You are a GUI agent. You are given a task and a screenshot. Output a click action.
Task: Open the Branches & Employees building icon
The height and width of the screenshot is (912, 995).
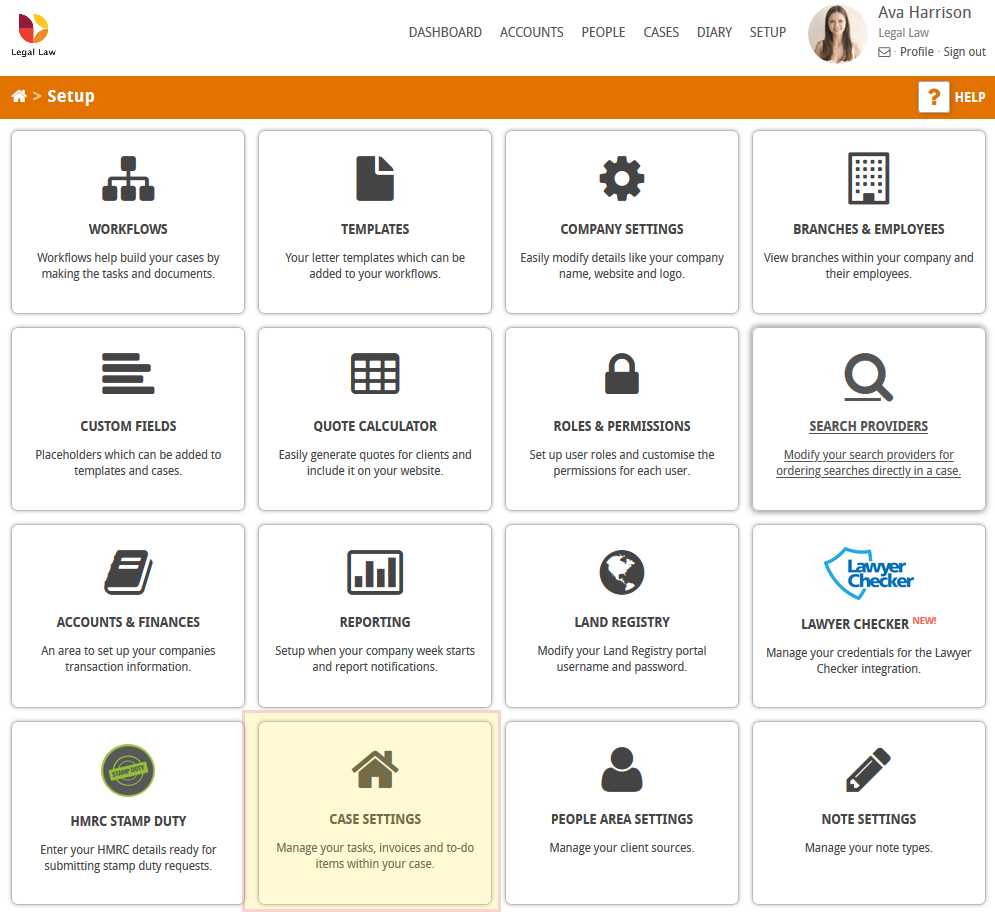tap(868, 178)
